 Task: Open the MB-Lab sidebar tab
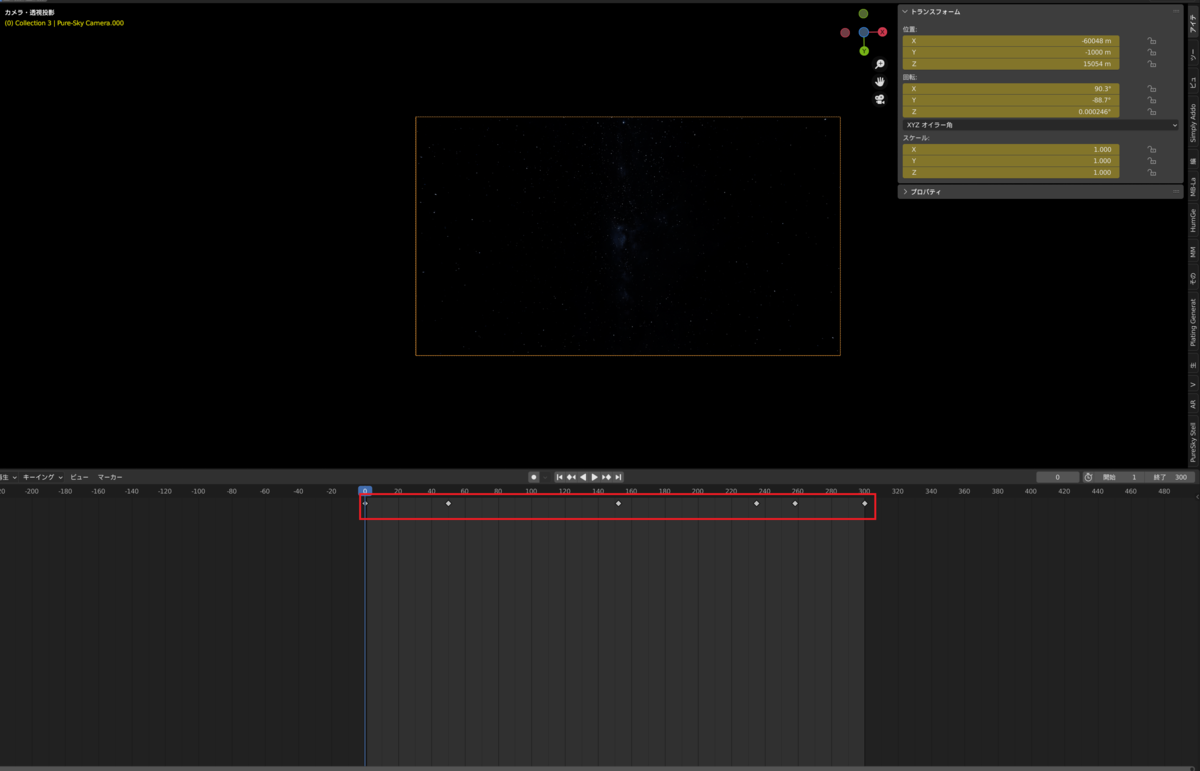tap(1192, 186)
